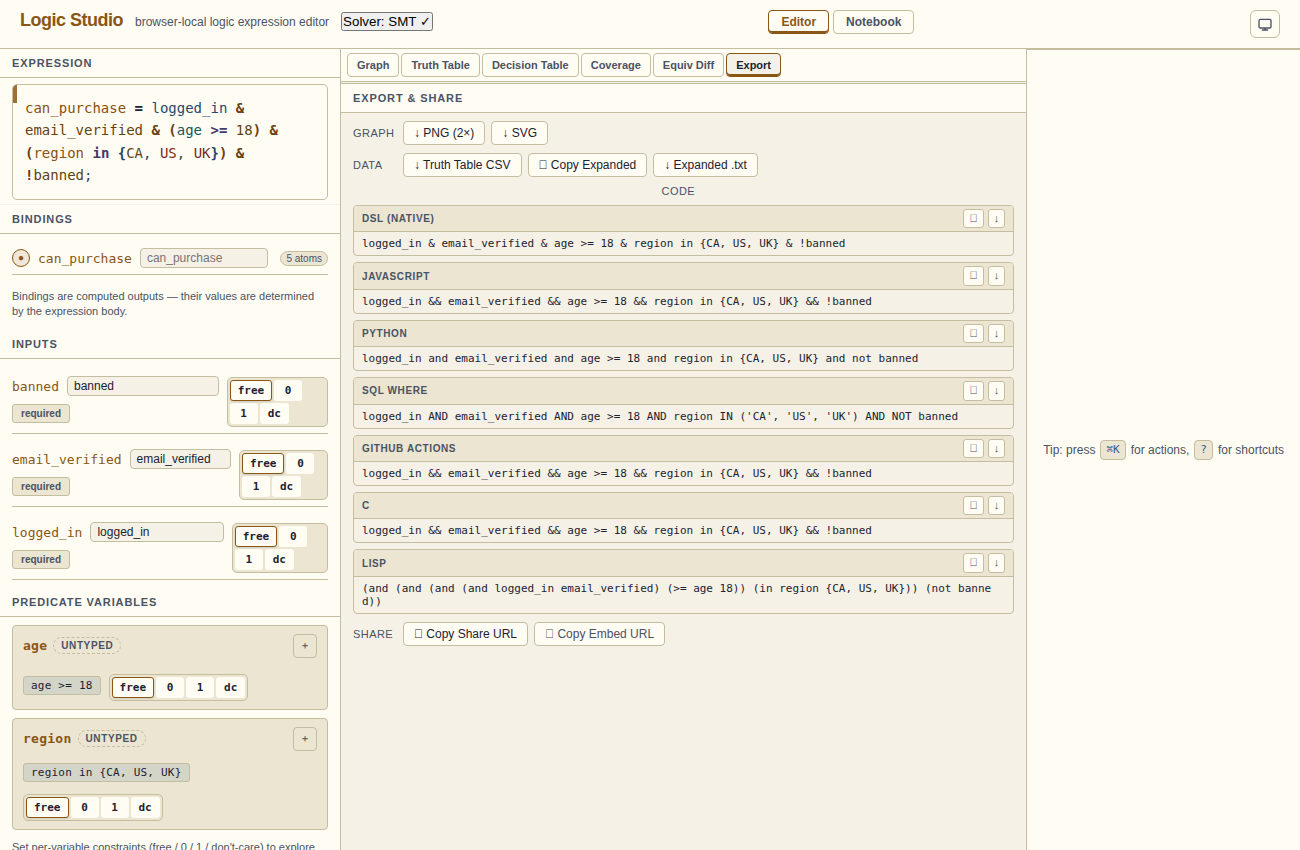Click 'region in {CA, US, UK}' predicate chip
This screenshot has width=1300, height=850.
tap(106, 773)
